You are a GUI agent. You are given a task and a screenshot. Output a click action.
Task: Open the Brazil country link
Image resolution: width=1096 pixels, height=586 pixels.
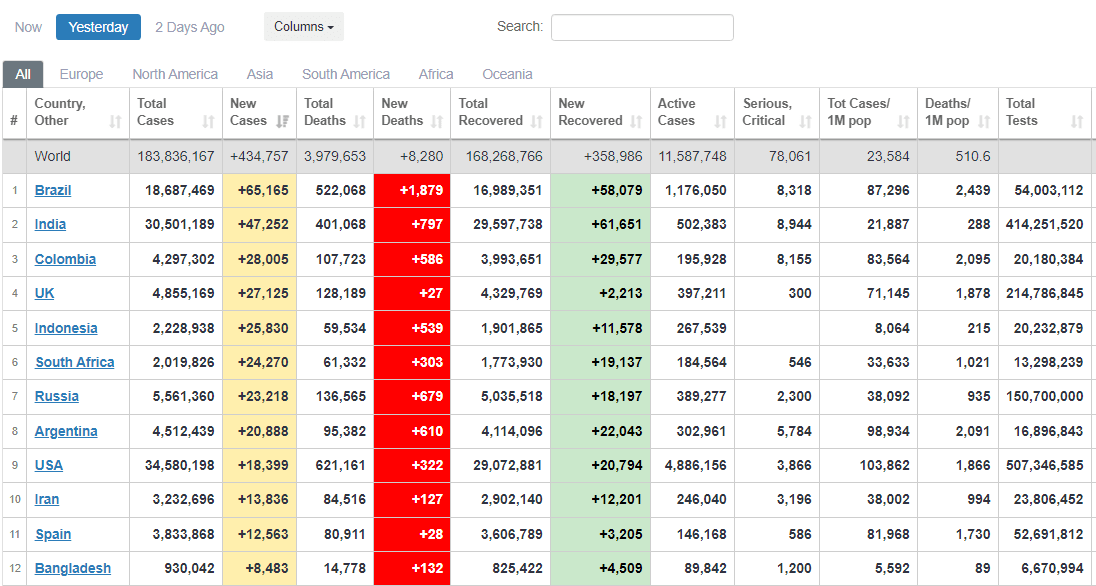[x=53, y=190]
